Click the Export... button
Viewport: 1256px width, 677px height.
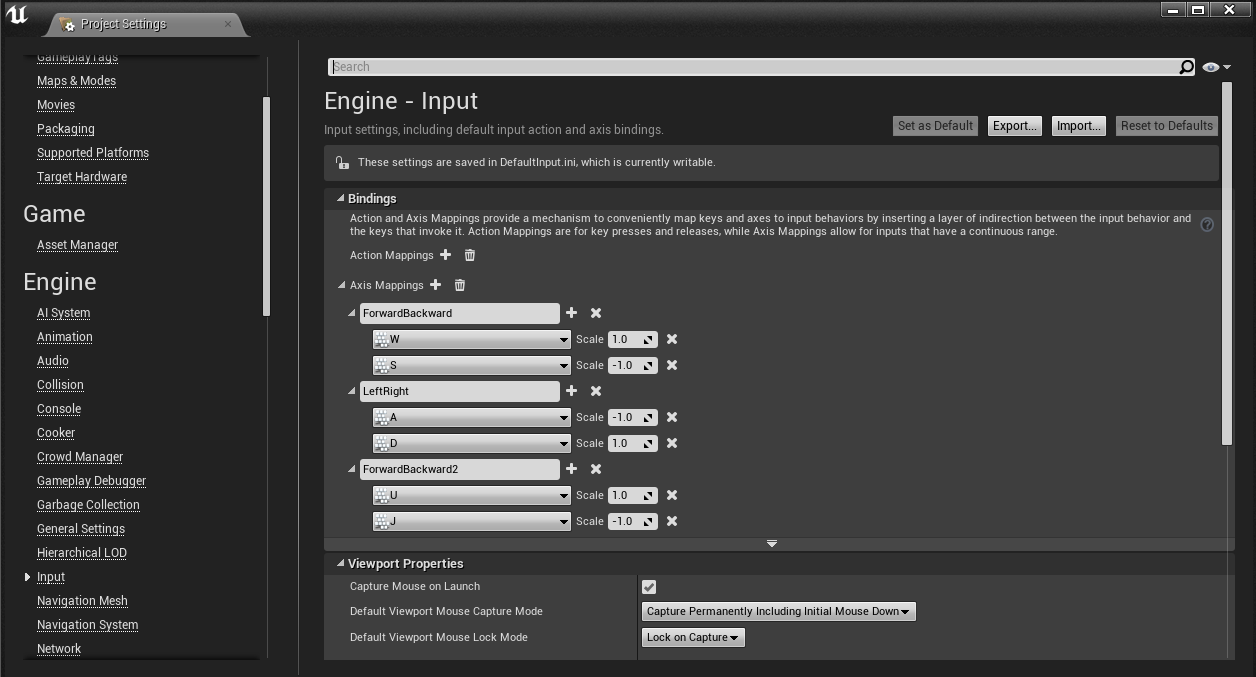(x=1014, y=126)
